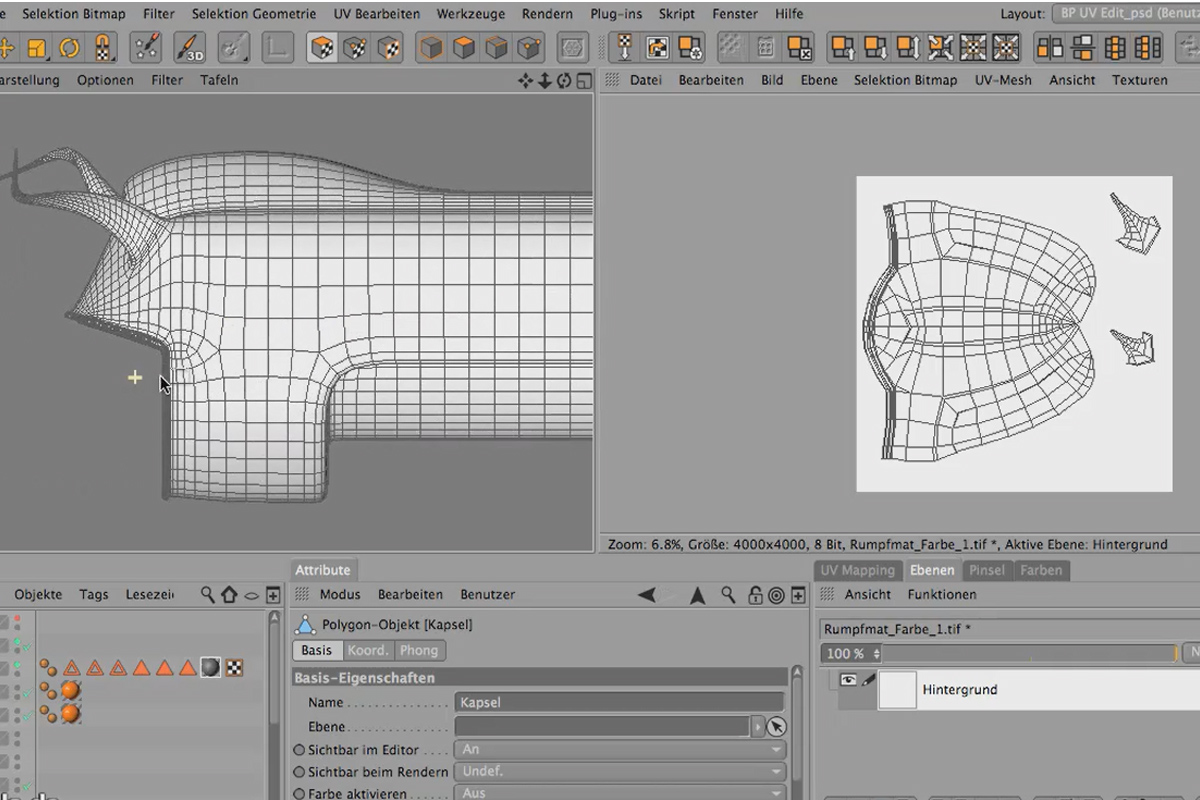Adjust the layer opacity 100 % slider
Screen dimensions: 1200x800
coord(1029,653)
